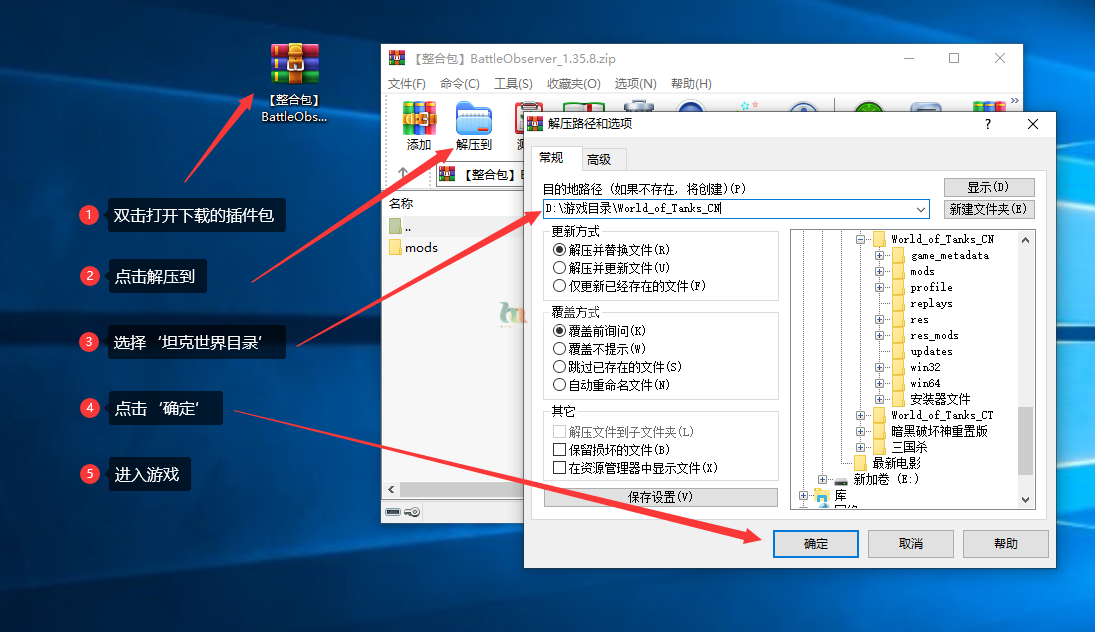Click the folder tree vertical scrollbar thumb
This screenshot has height=632, width=1095.
(x=1025, y=440)
